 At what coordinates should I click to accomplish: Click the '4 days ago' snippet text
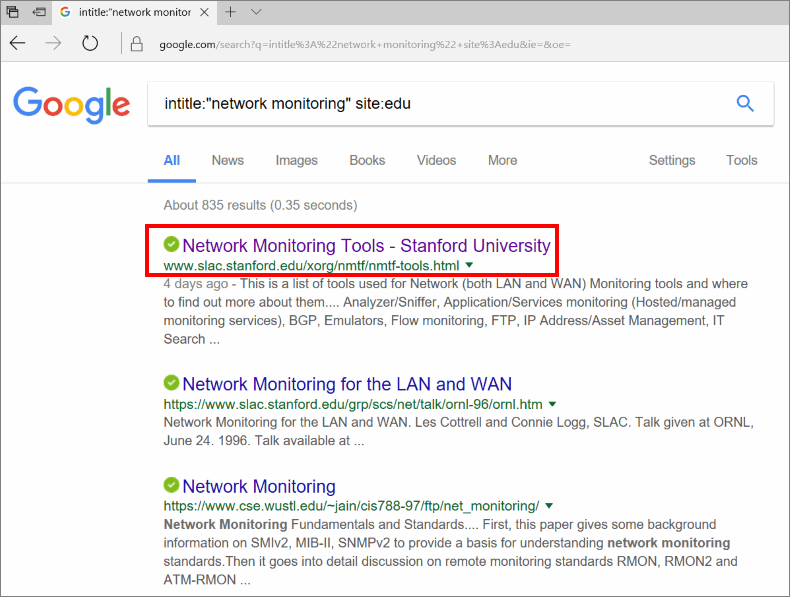tap(195, 284)
